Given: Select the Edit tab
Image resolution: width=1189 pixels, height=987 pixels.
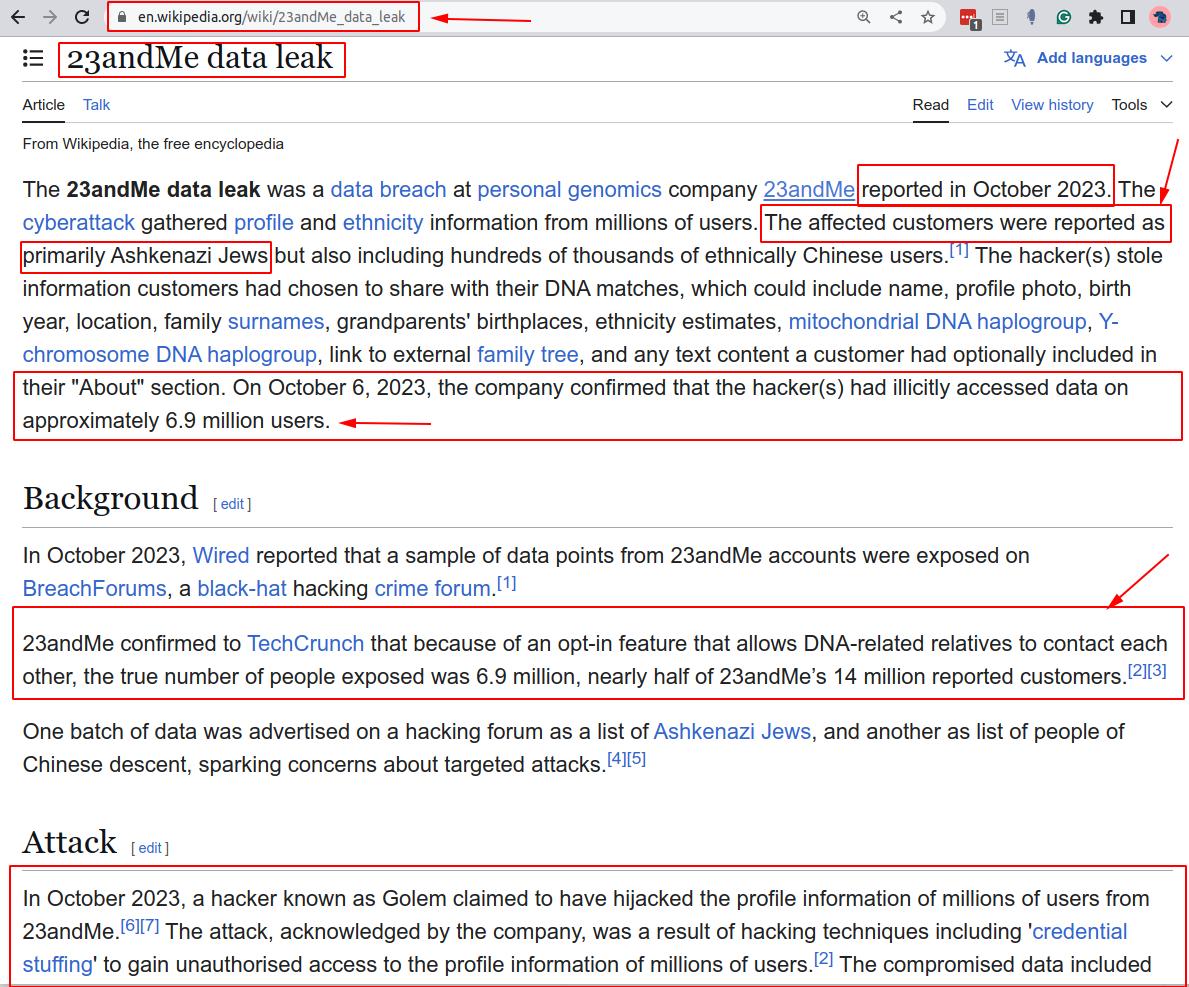Looking at the screenshot, I should (980, 105).
